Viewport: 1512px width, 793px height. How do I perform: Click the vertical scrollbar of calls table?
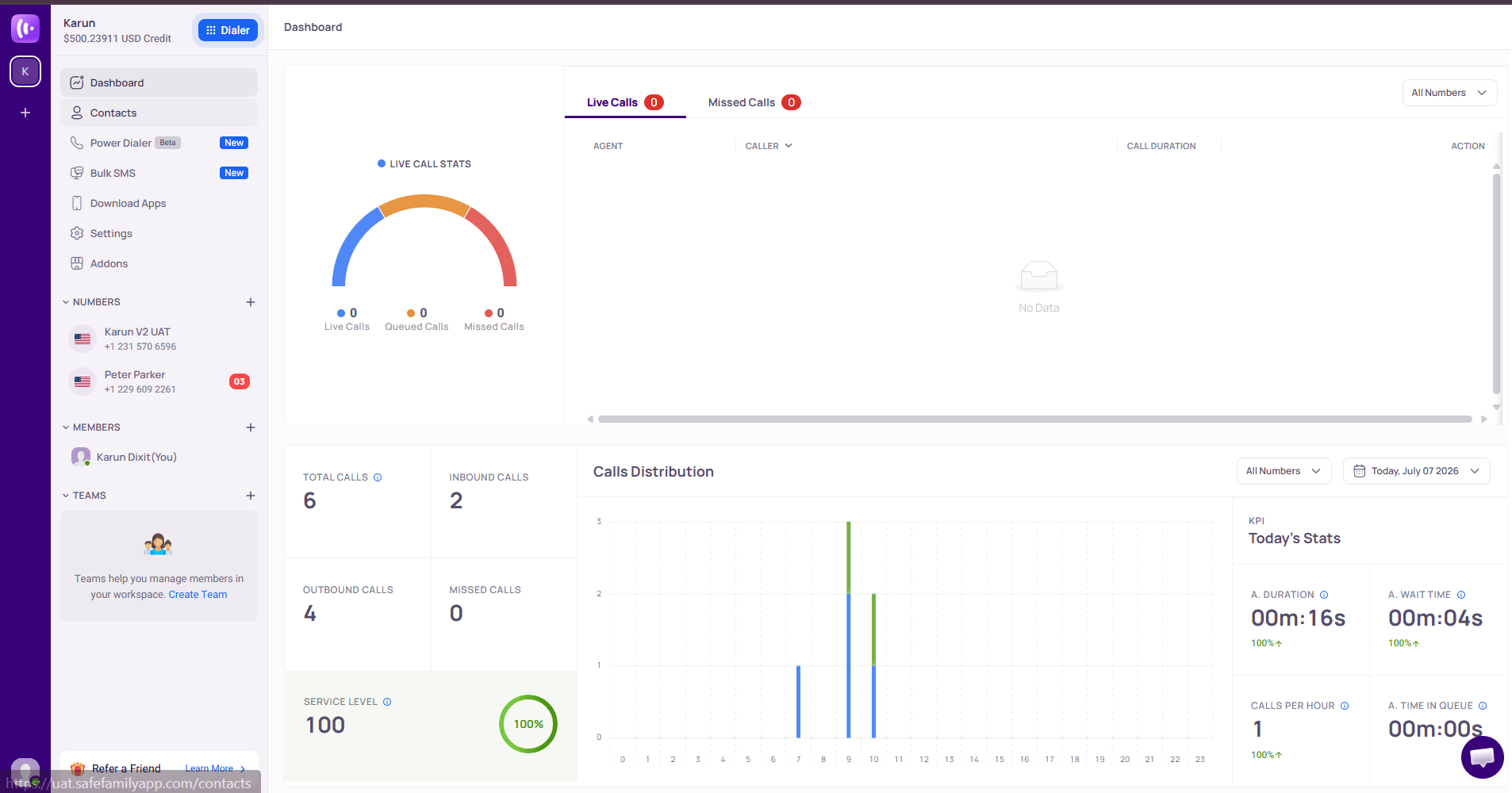pyautogui.click(x=1496, y=284)
